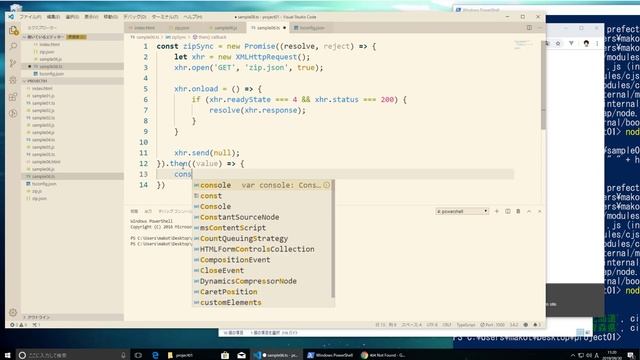Open Microsoft Edge from the taskbar
The height and width of the screenshot is (360, 640).
155,355
